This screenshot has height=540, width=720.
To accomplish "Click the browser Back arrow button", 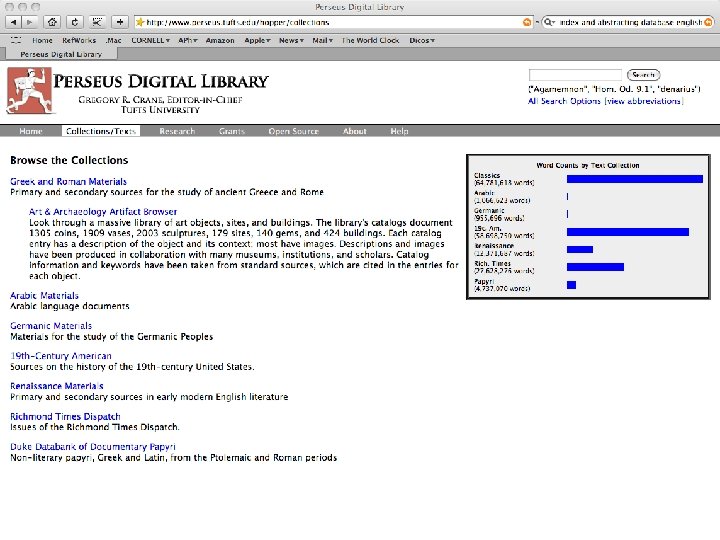I will (x=13, y=22).
